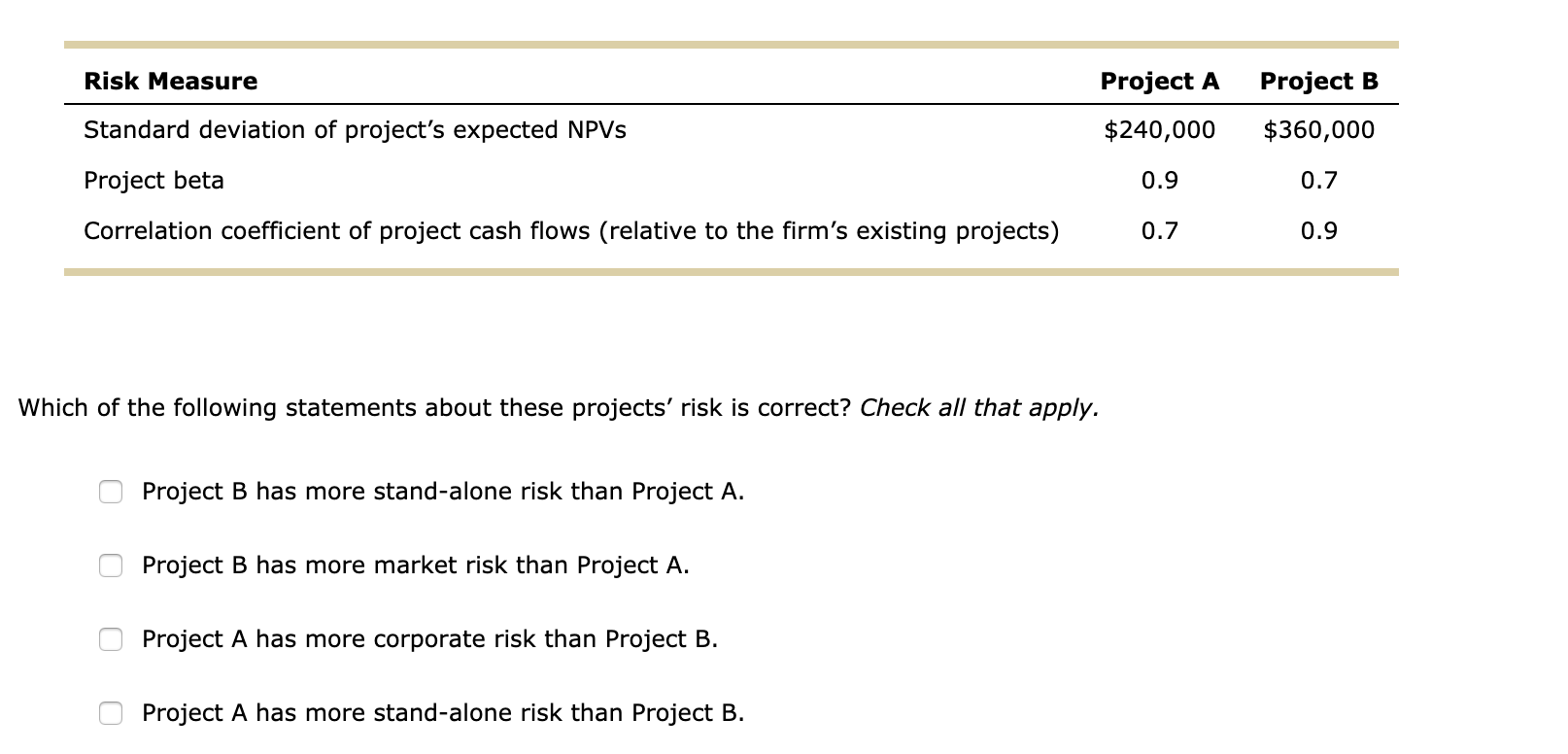Click the market risk statement text

pyautogui.click(x=416, y=566)
